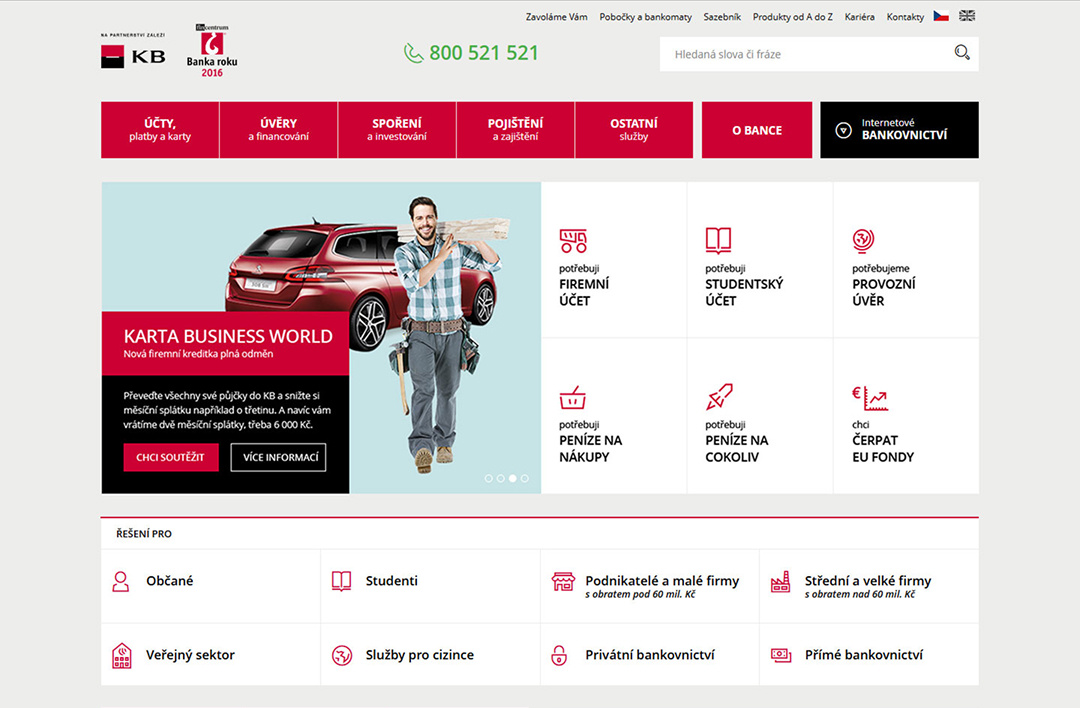Image resolution: width=1080 pixels, height=708 pixels.
Task: Open the Pojištění a zajištění menu
Action: (515, 130)
